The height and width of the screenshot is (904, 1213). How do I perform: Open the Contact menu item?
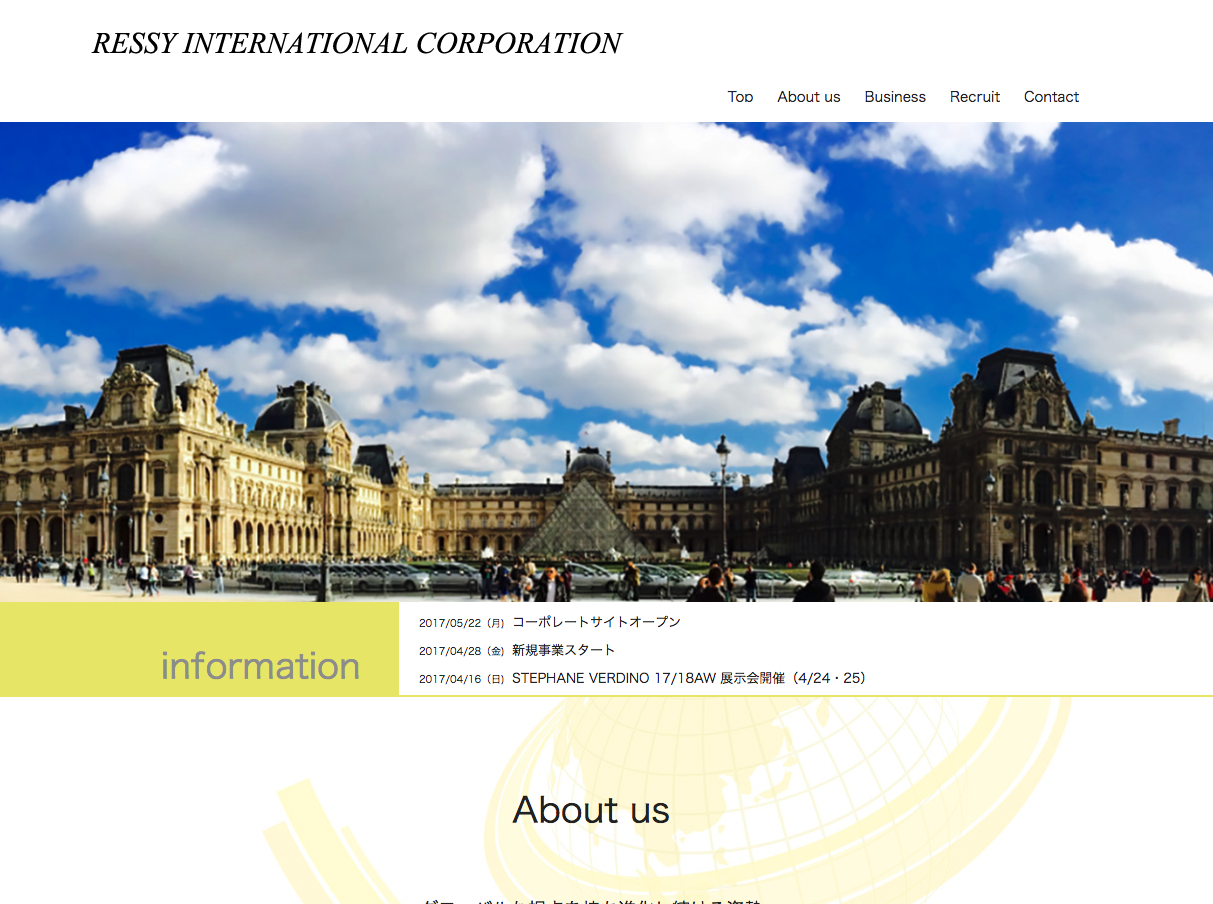pos(1051,97)
